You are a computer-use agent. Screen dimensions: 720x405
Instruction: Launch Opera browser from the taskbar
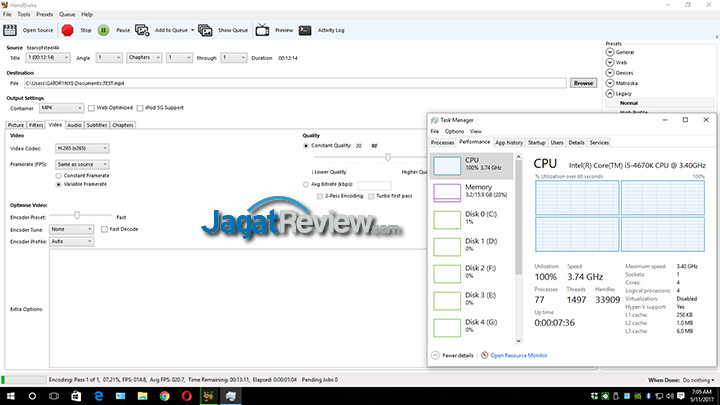pyautogui.click(x=186, y=396)
